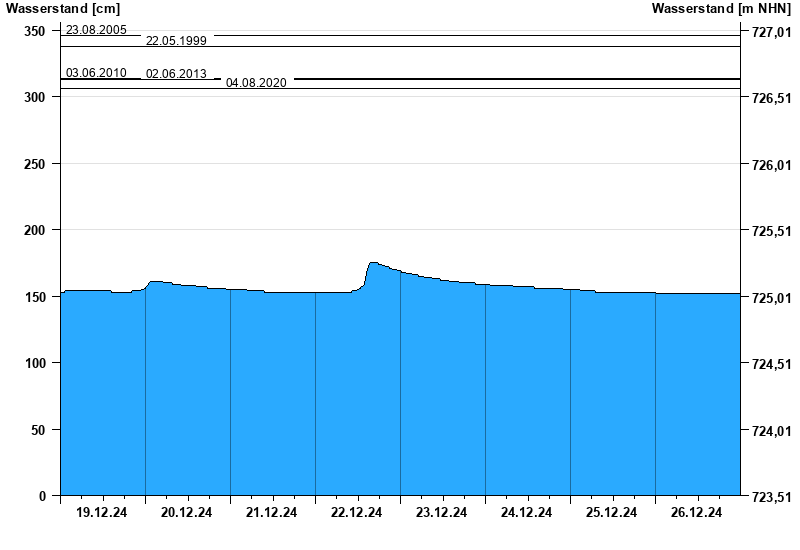Screen dimensions: 800x550
Task: Click the 25.12.24 date label
Action: (612, 513)
